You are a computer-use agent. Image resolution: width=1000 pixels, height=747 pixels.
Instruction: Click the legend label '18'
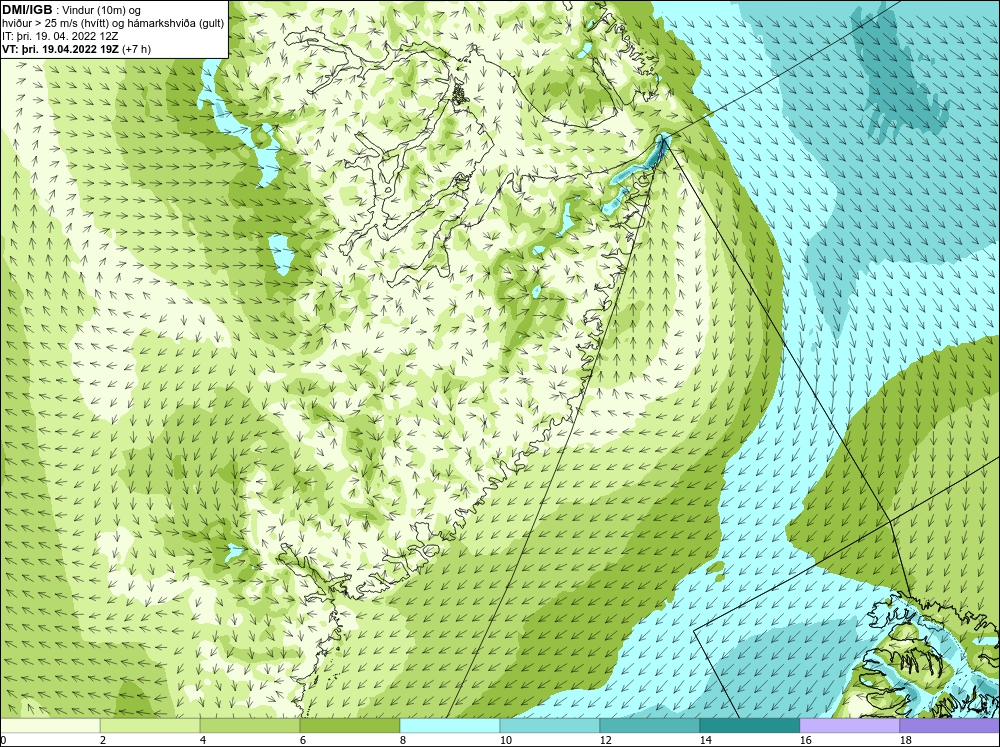click(x=905, y=740)
